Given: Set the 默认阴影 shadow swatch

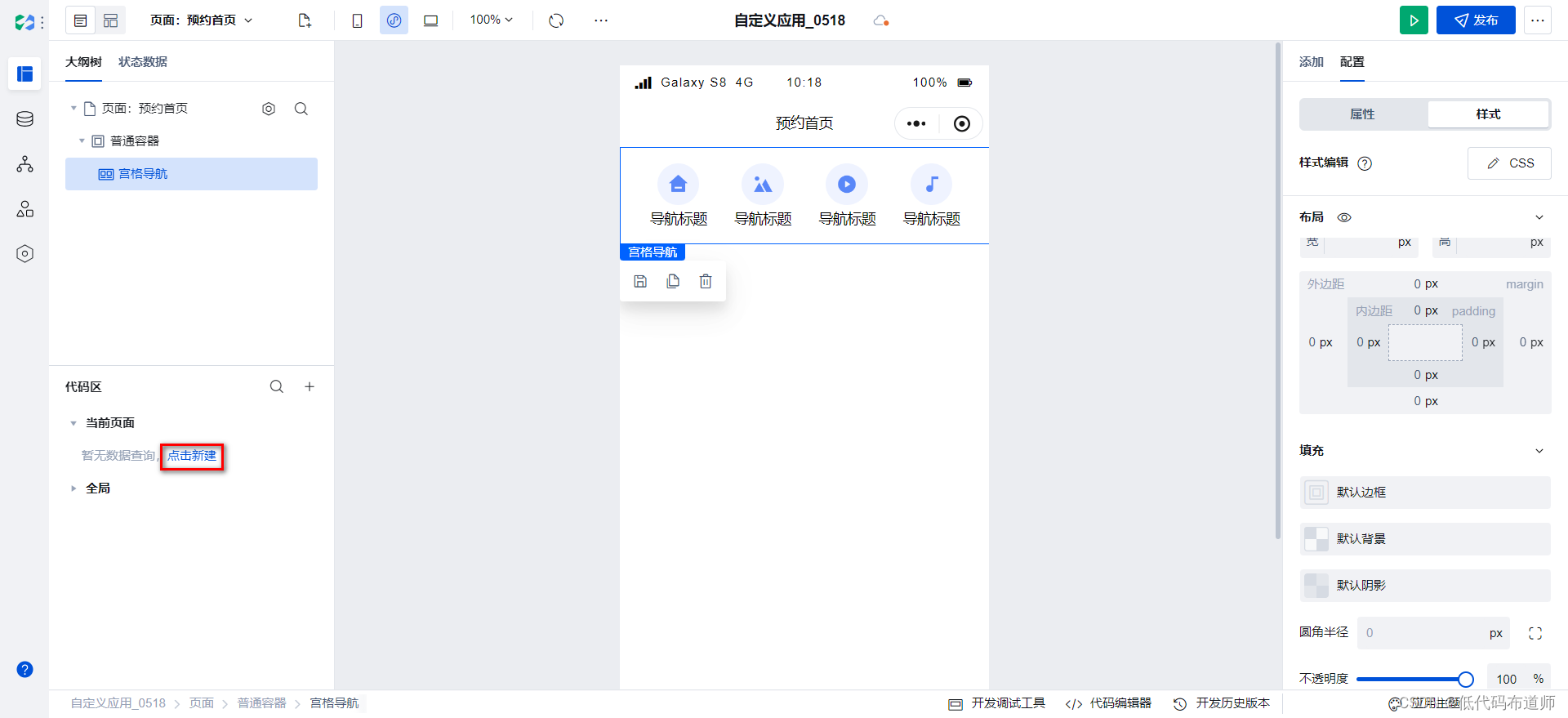Looking at the screenshot, I should [x=1316, y=586].
